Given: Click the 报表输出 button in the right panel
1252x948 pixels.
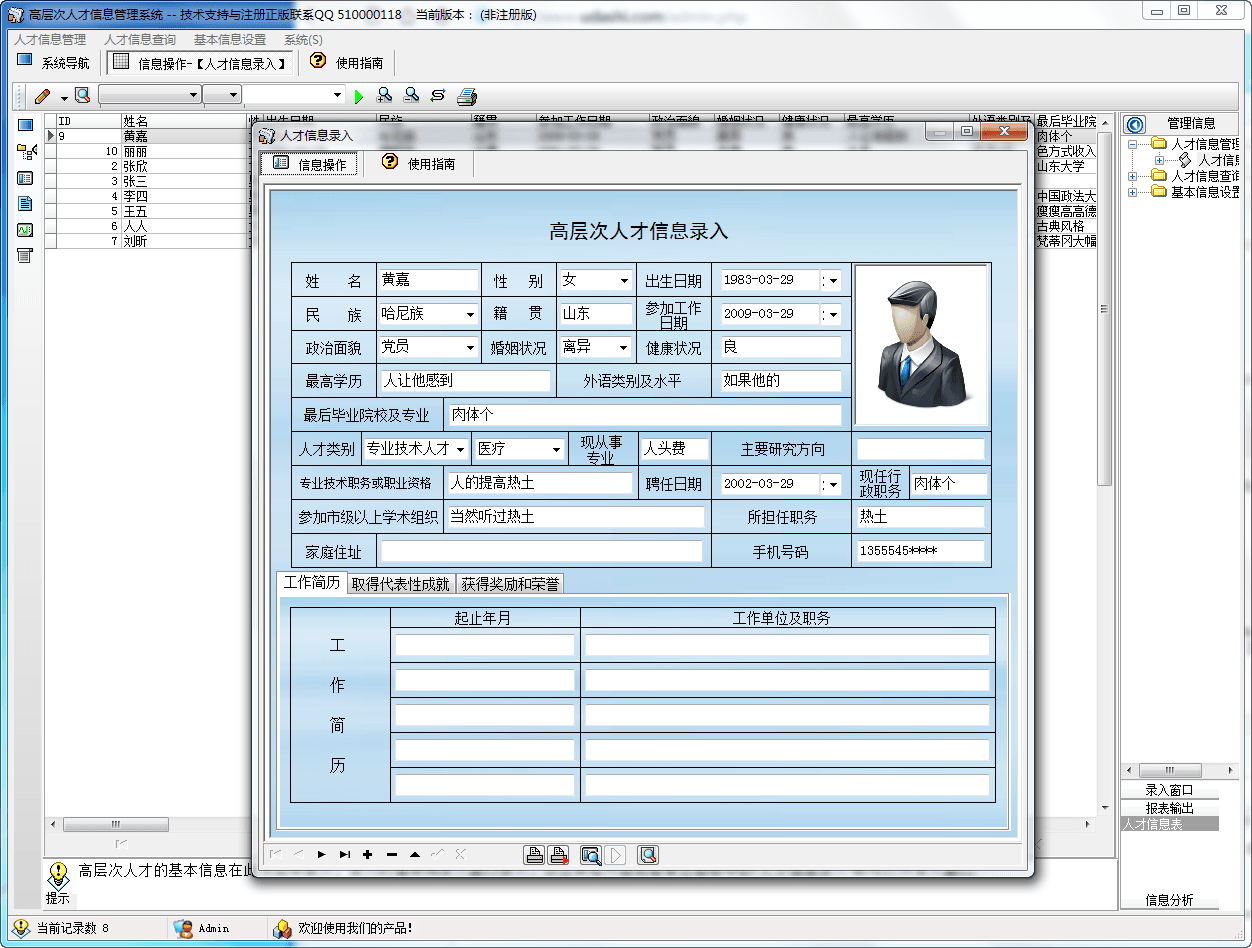Looking at the screenshot, I should point(1172,807).
